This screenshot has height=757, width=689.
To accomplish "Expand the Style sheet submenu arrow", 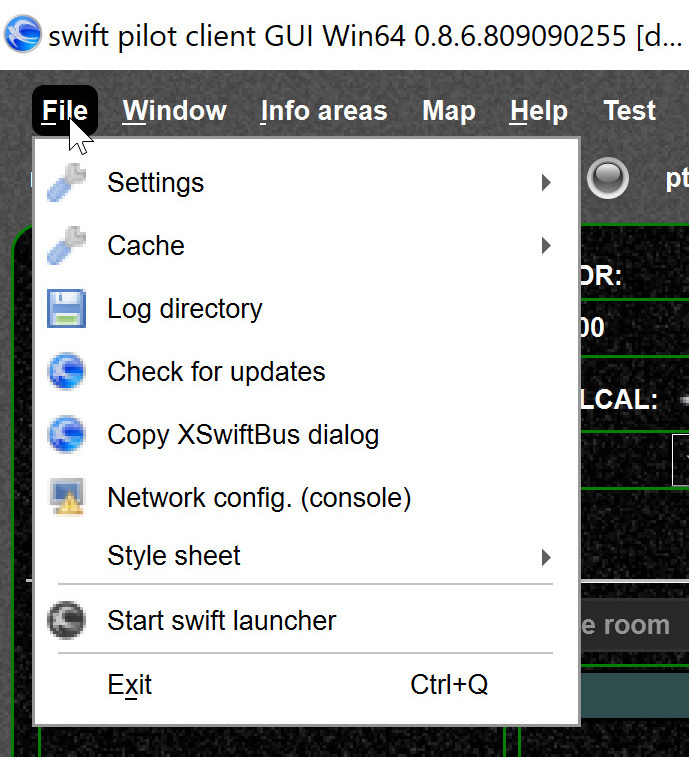I will [x=546, y=557].
